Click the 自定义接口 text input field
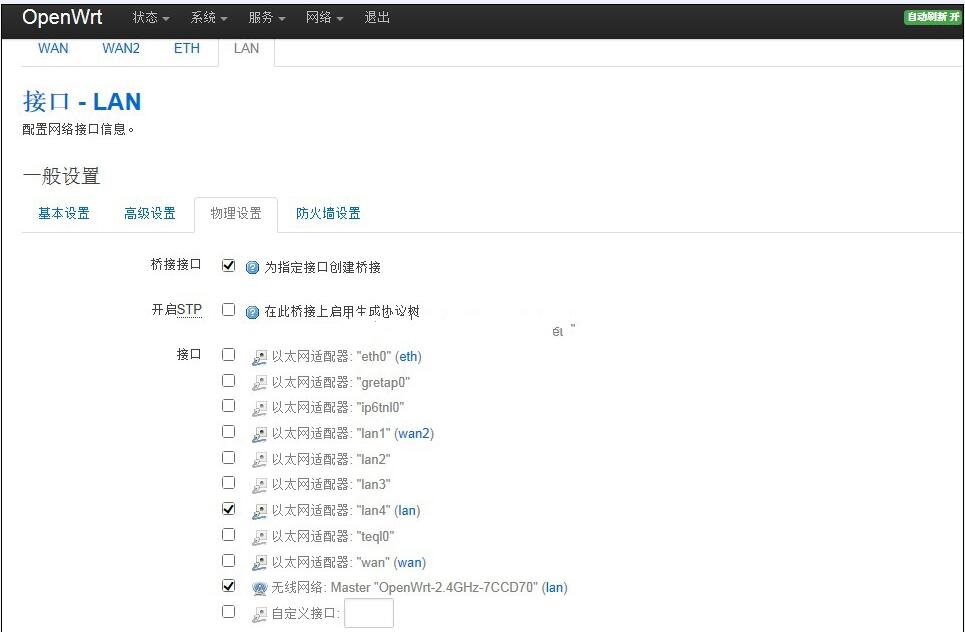 point(368,613)
